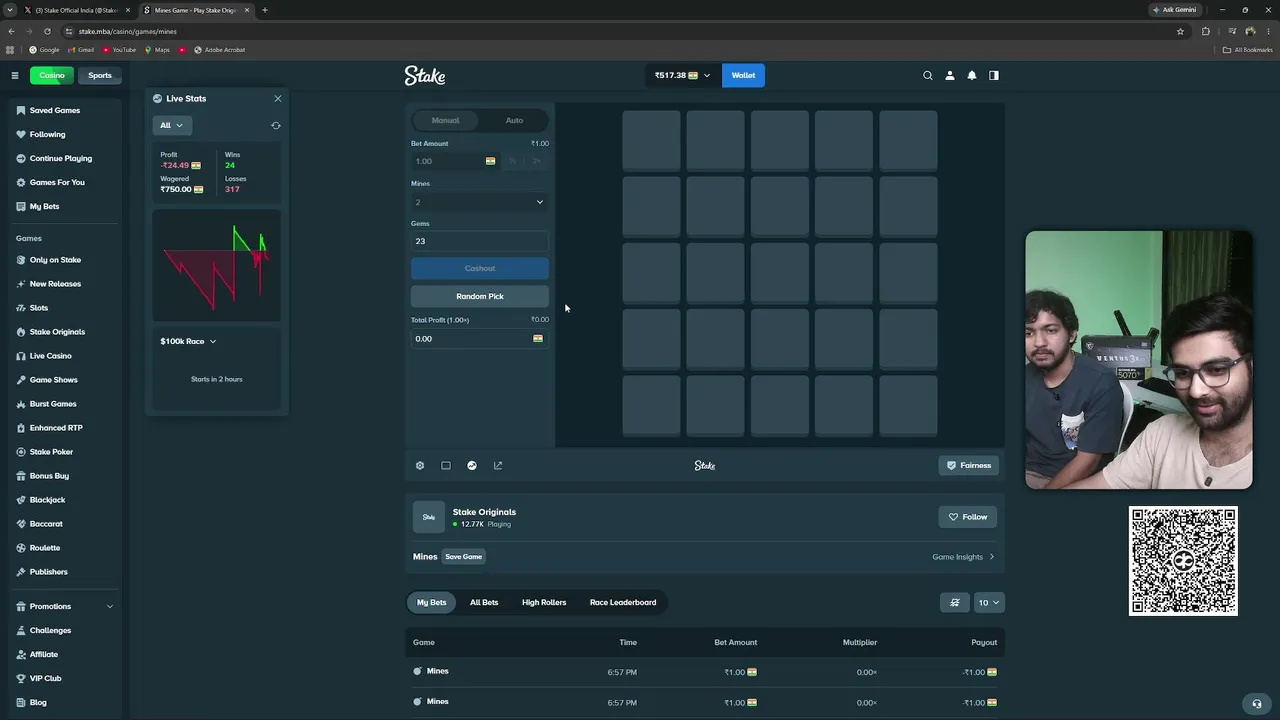Change the rows-per-page dropdown showing 10
This screenshot has height=720, width=1280.
click(989, 602)
